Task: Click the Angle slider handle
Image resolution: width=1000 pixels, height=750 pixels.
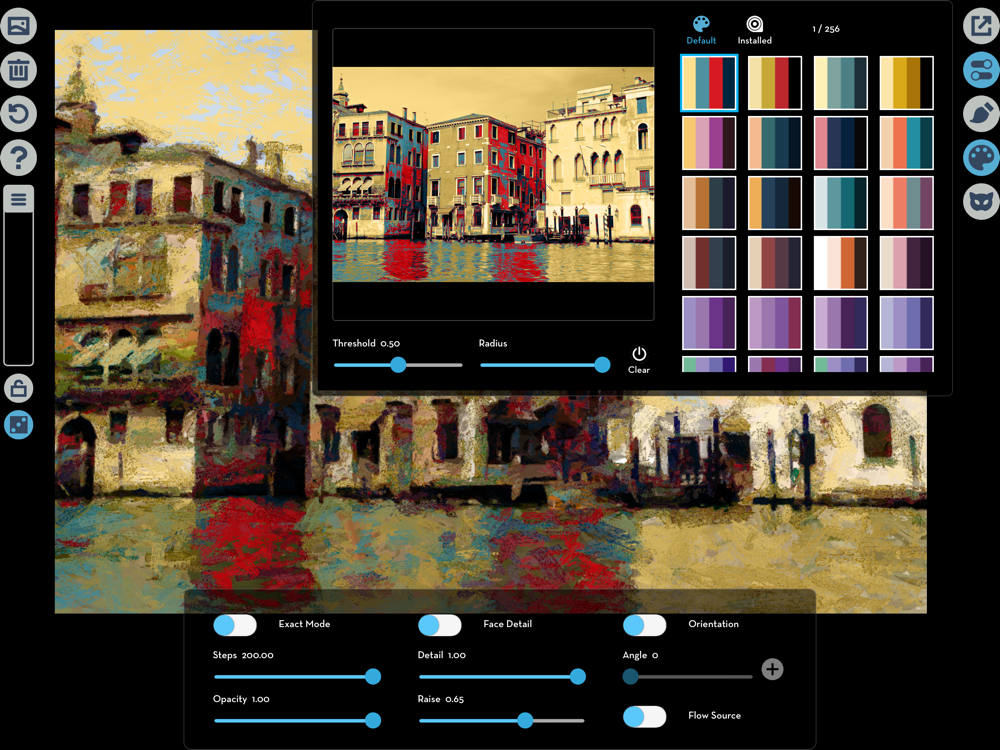Action: [630, 677]
